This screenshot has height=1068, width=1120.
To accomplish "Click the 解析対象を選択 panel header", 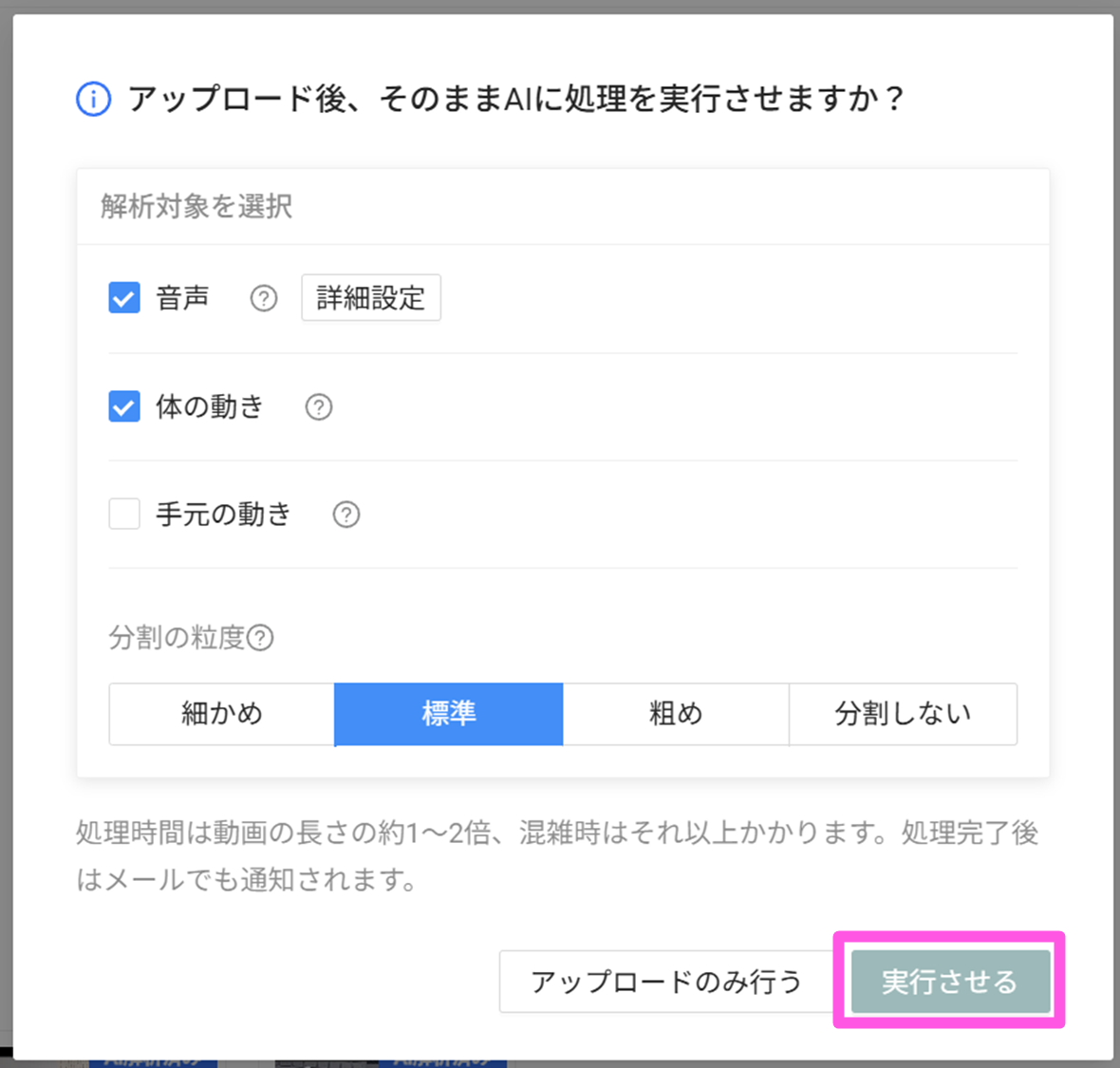I will click(x=196, y=206).
